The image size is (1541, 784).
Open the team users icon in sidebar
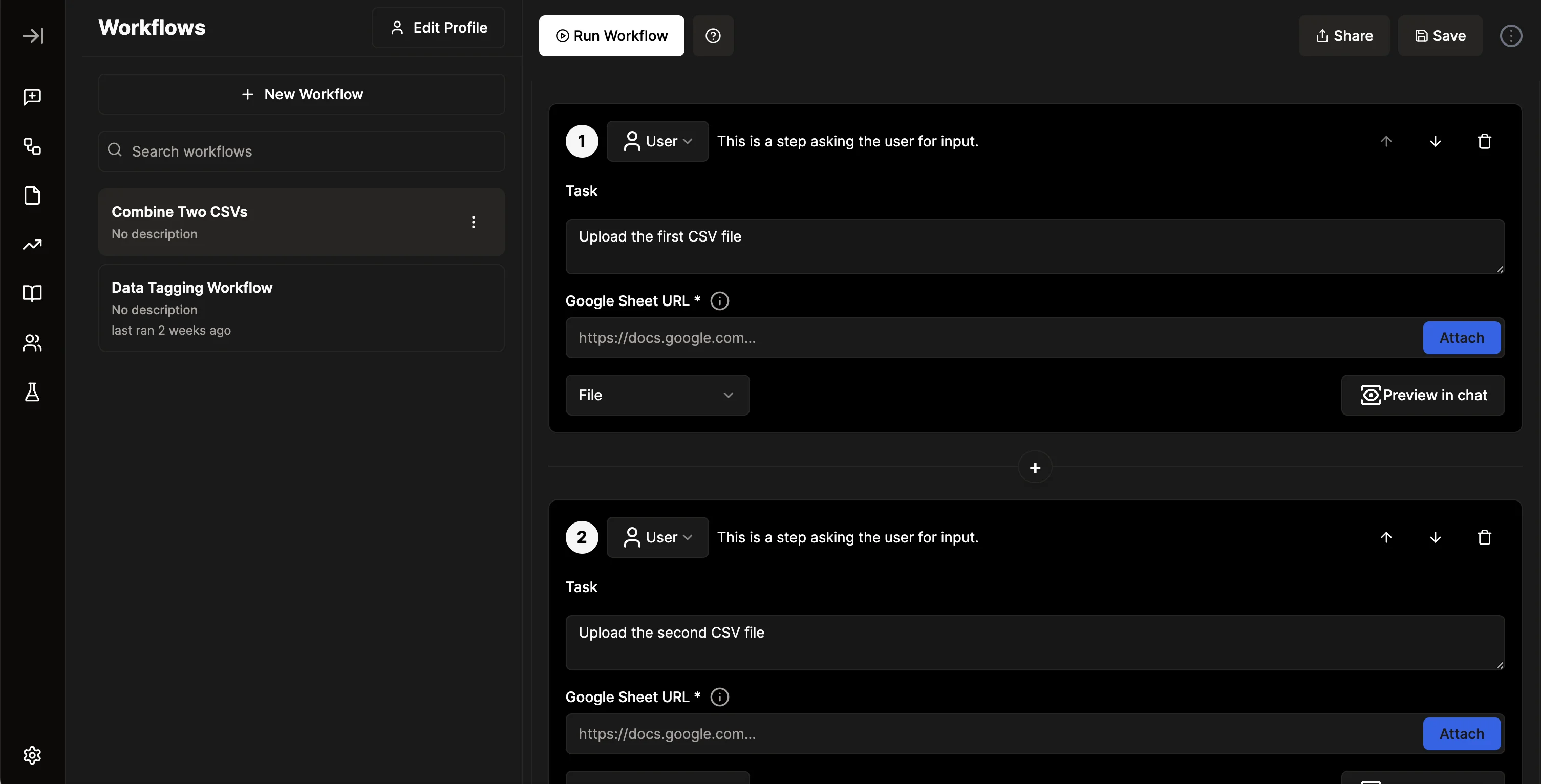coord(32,343)
